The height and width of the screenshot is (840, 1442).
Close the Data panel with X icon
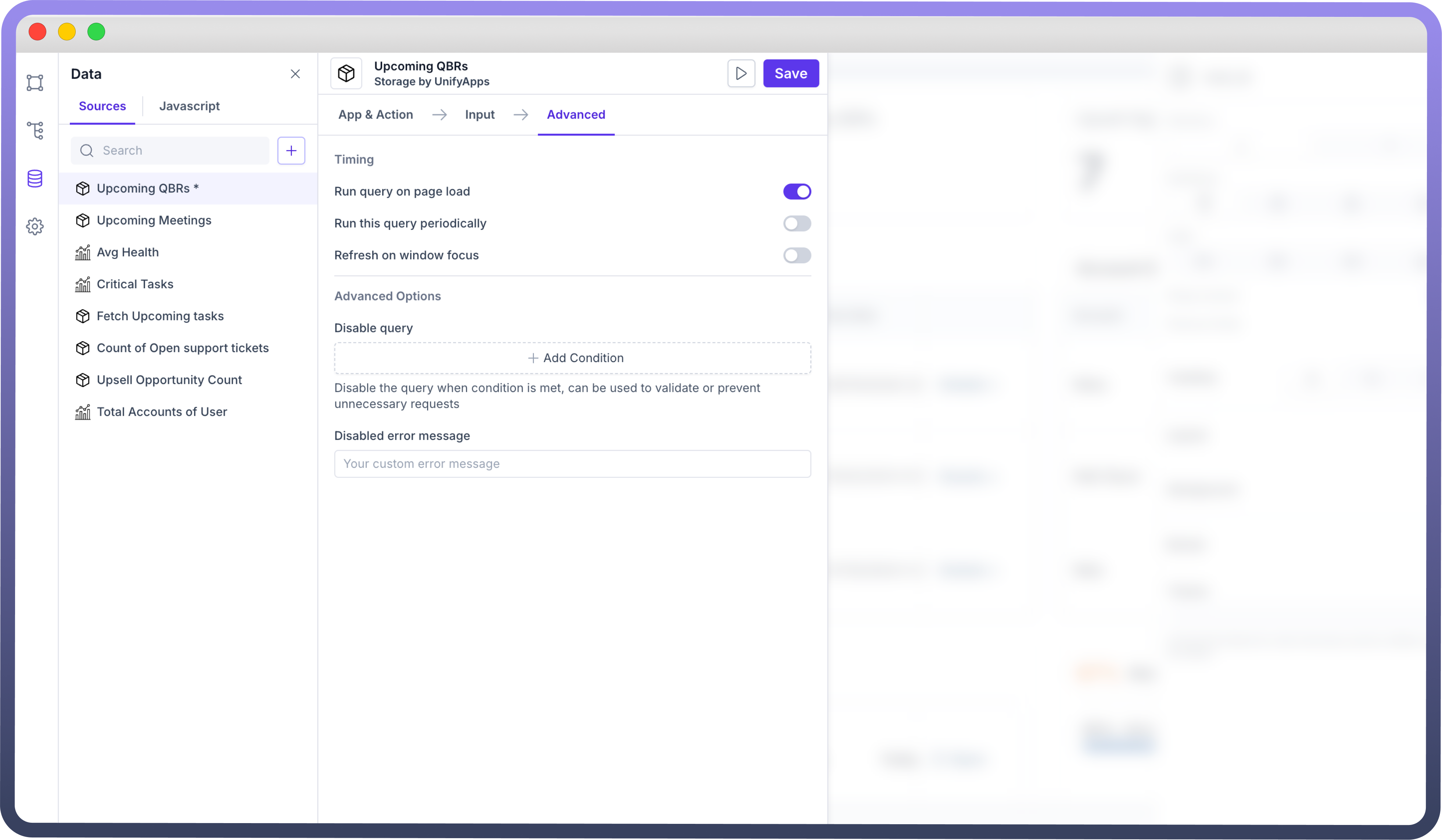pos(295,74)
